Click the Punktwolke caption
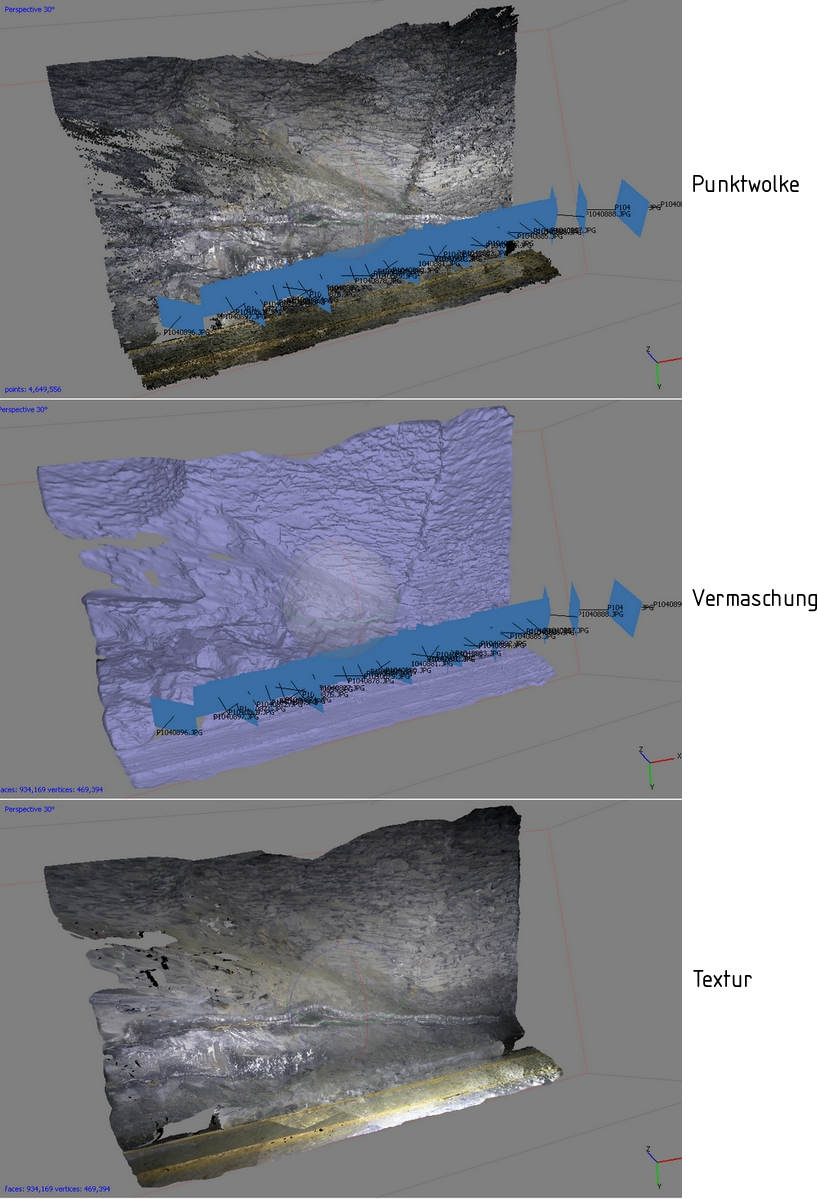Image resolution: width=818 pixels, height=1199 pixels. pos(745,184)
